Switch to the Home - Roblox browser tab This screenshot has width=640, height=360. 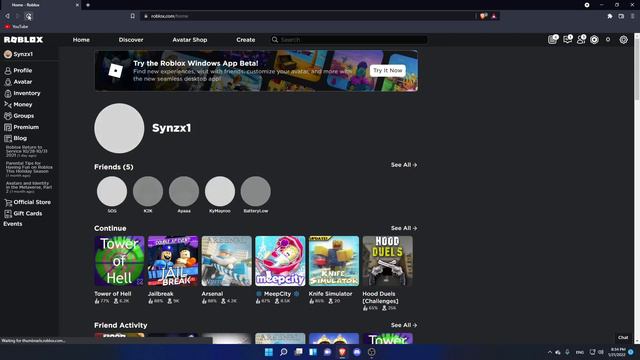pyautogui.click(x=41, y=5)
